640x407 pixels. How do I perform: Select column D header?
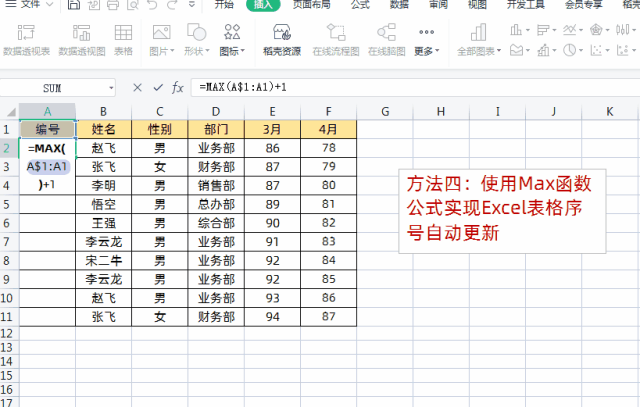214,111
